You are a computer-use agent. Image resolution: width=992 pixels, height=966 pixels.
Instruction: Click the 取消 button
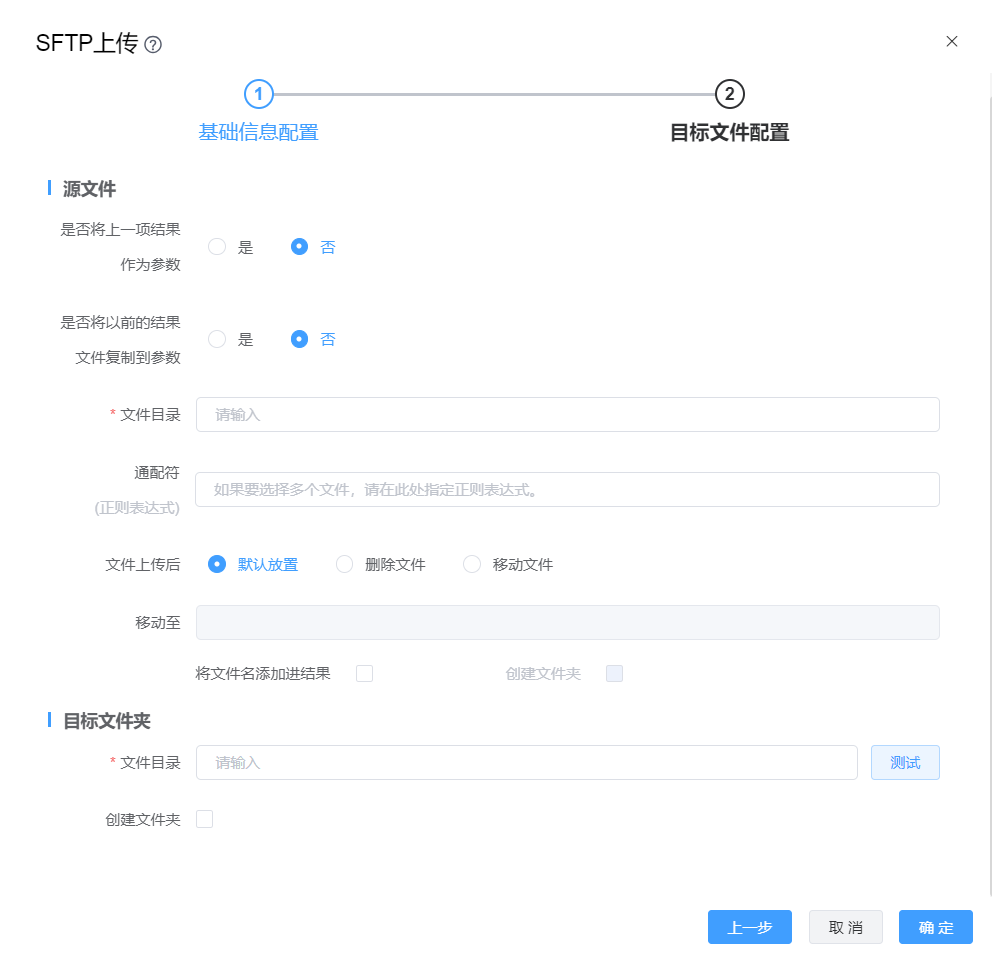point(845,927)
